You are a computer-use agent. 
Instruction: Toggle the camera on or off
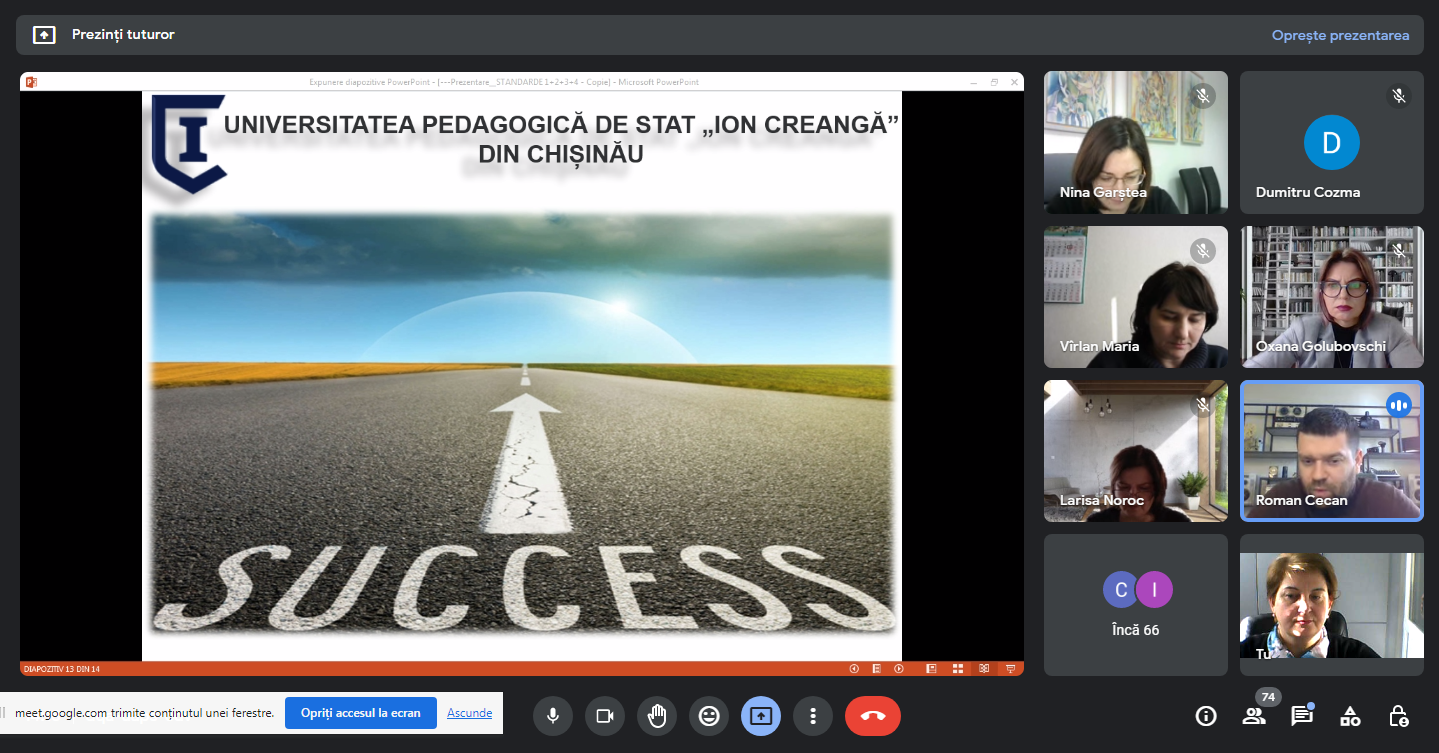coord(604,716)
